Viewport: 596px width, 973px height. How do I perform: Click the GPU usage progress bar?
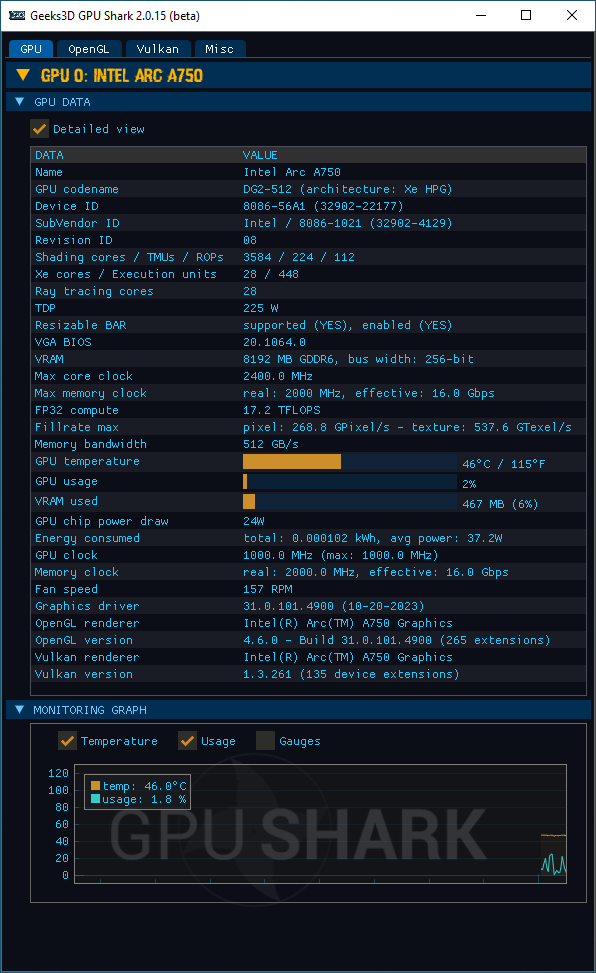pos(350,482)
